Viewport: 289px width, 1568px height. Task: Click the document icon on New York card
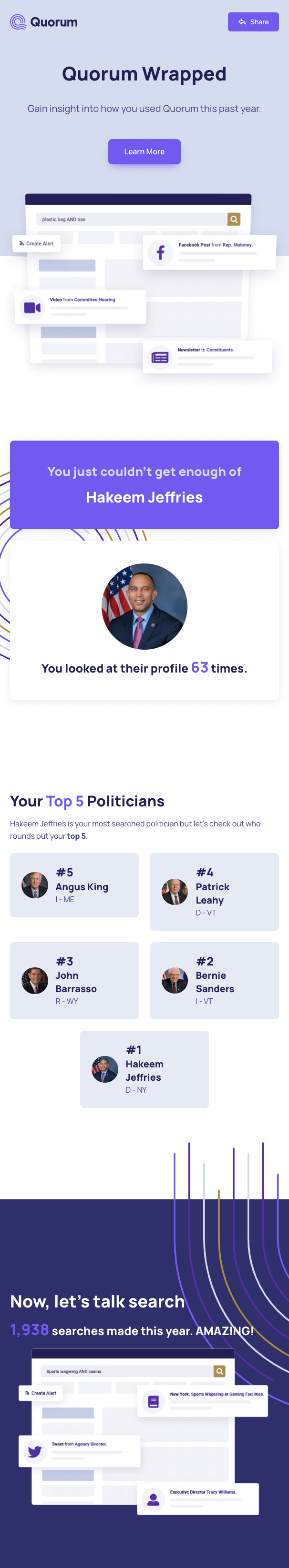pos(154,1401)
